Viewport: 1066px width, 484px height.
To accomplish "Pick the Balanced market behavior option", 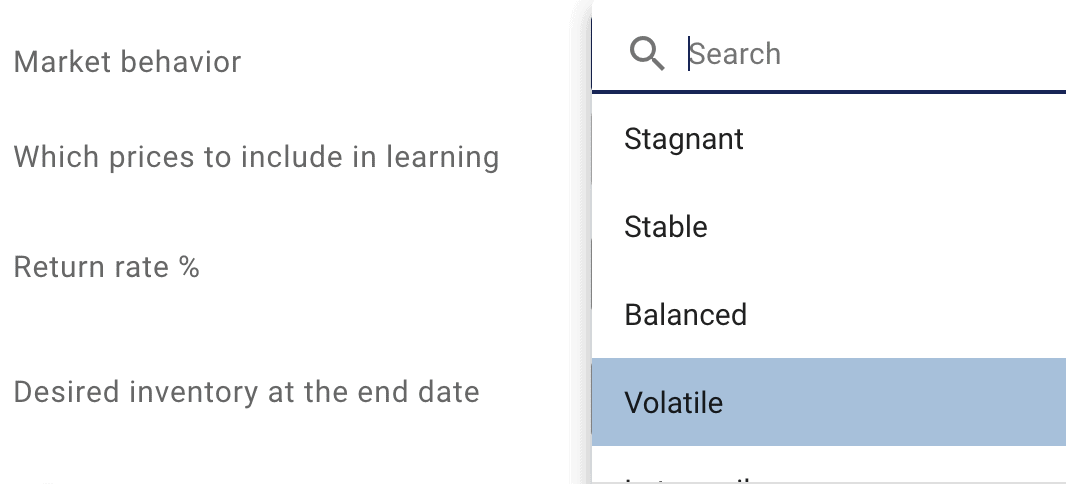I will click(829, 314).
